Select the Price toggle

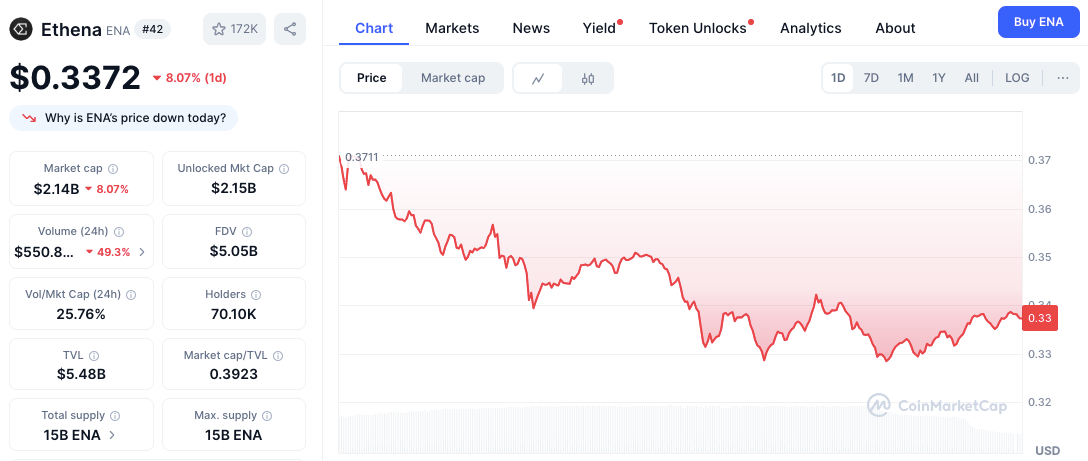tap(371, 78)
